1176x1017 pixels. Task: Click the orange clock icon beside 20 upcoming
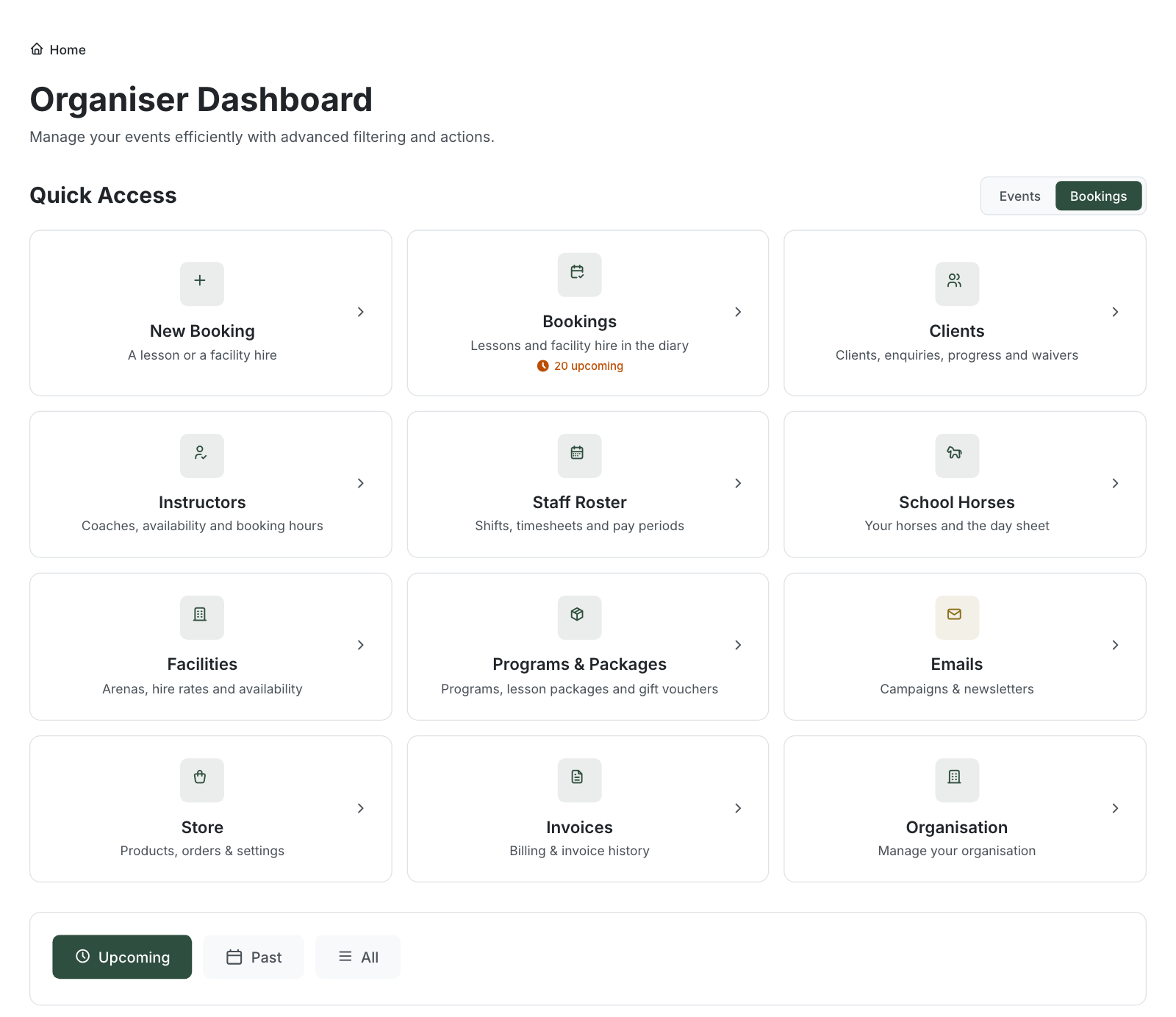click(x=543, y=366)
